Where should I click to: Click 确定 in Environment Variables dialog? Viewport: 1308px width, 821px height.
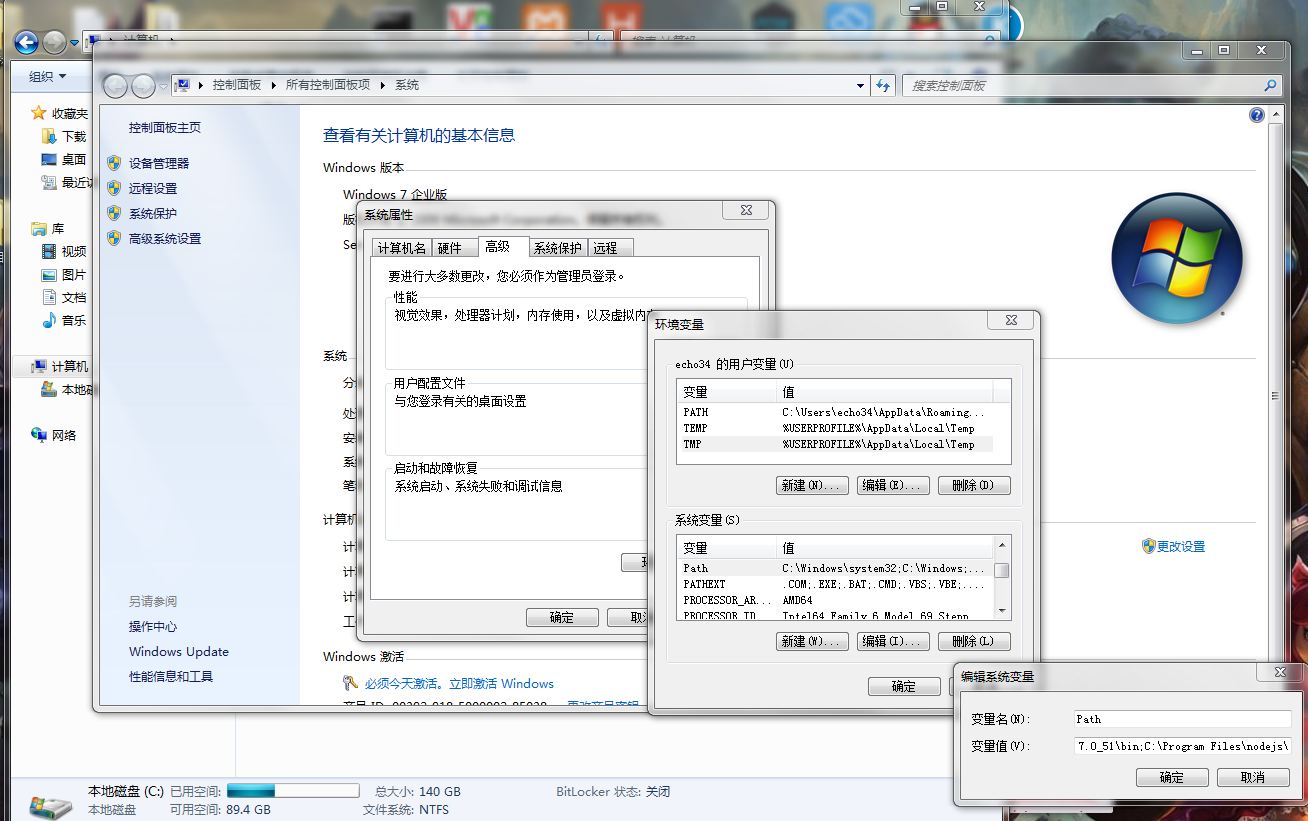click(903, 686)
